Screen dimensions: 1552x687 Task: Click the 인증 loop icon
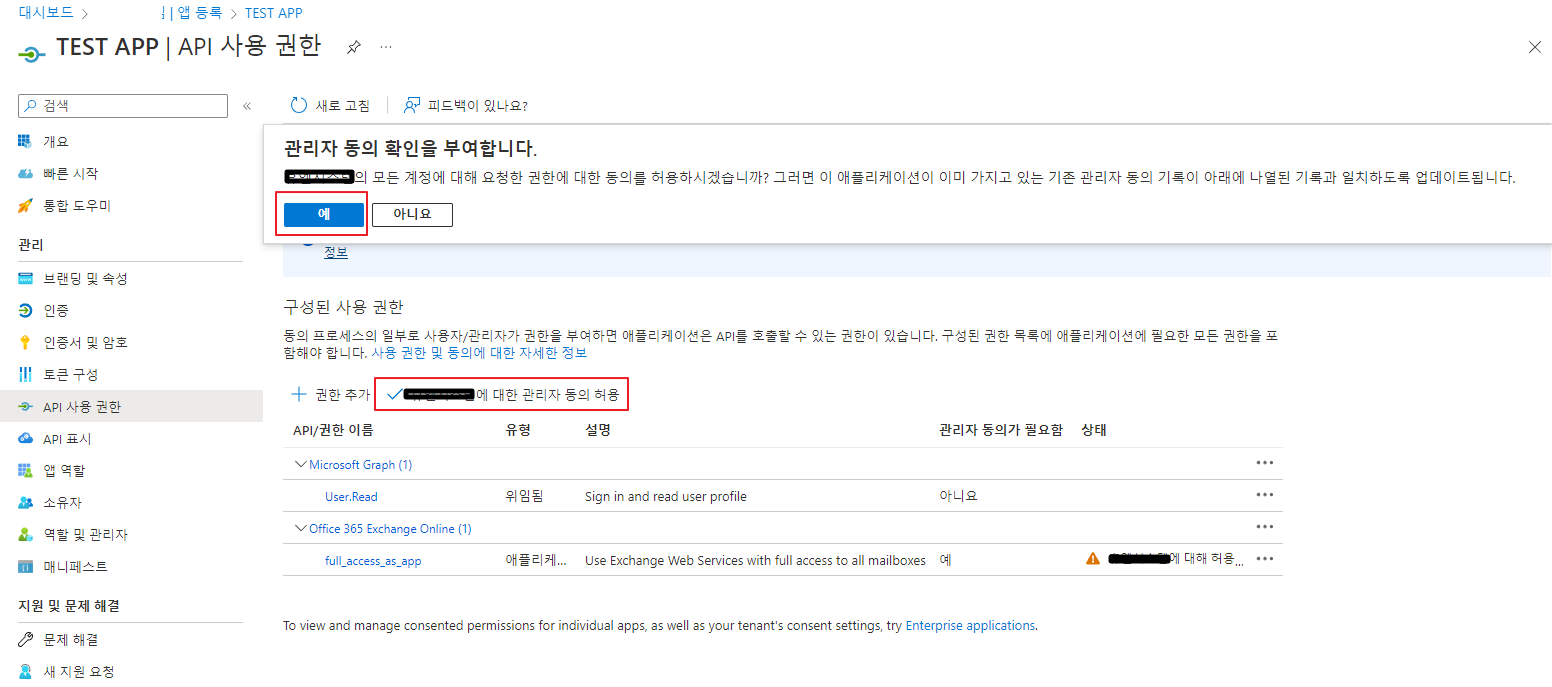pos(26,310)
